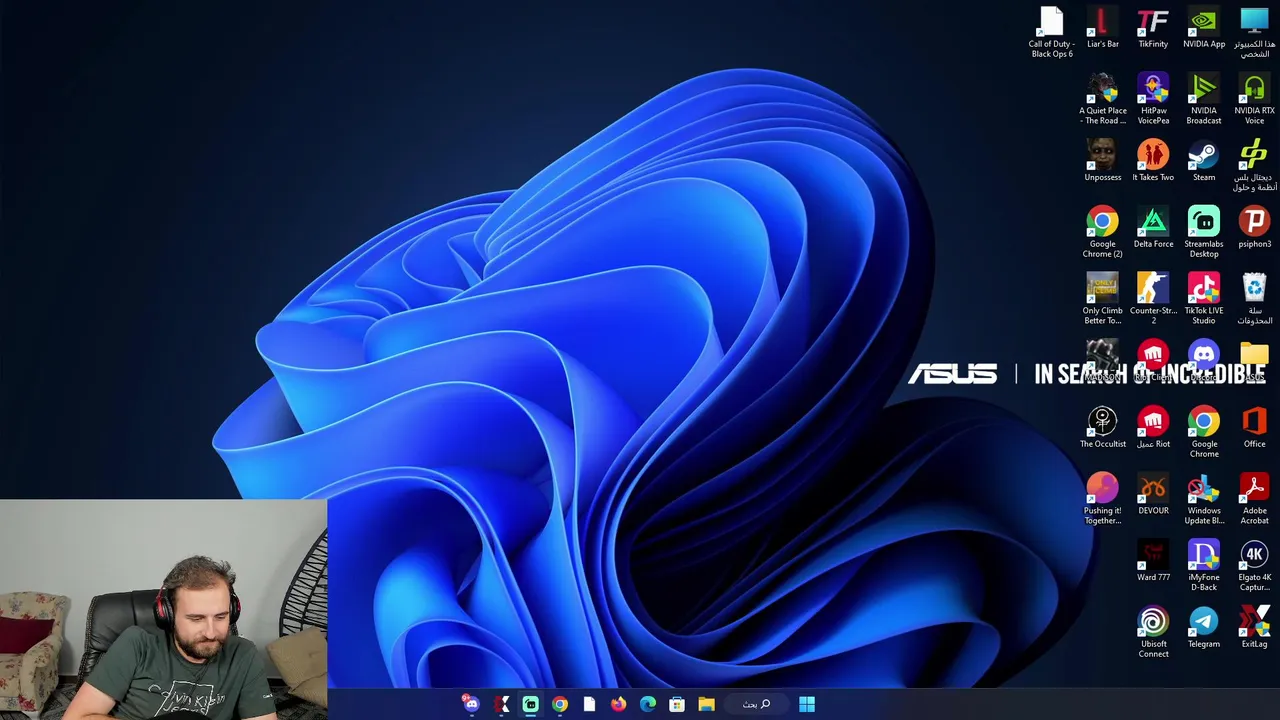Open Ubisoft Connect from the desktop

point(1153,632)
